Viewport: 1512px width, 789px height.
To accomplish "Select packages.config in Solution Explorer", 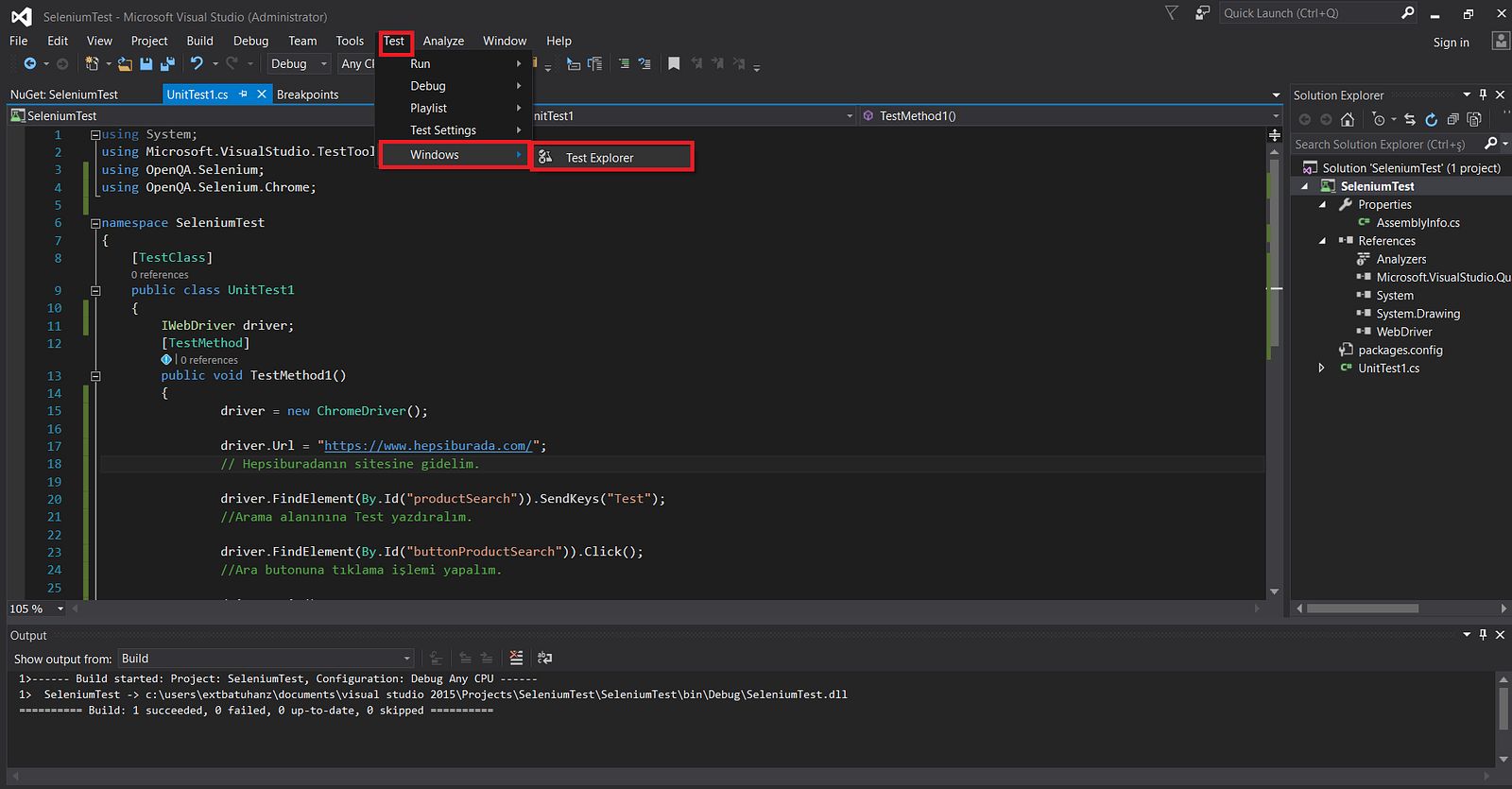I will click(1400, 350).
